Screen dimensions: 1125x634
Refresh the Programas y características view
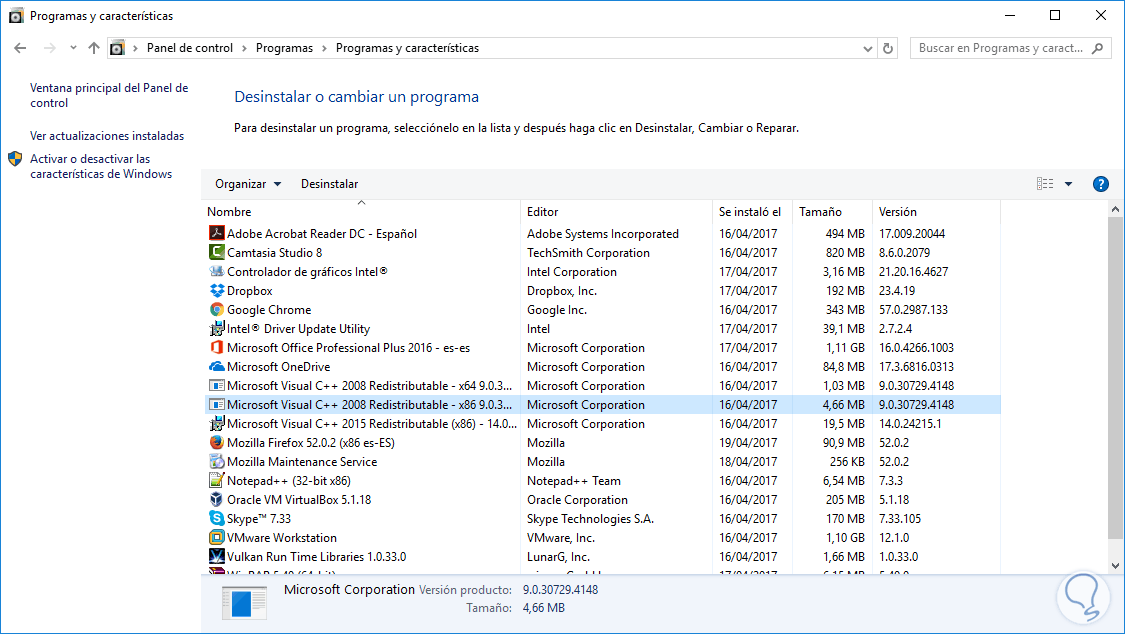[x=888, y=48]
